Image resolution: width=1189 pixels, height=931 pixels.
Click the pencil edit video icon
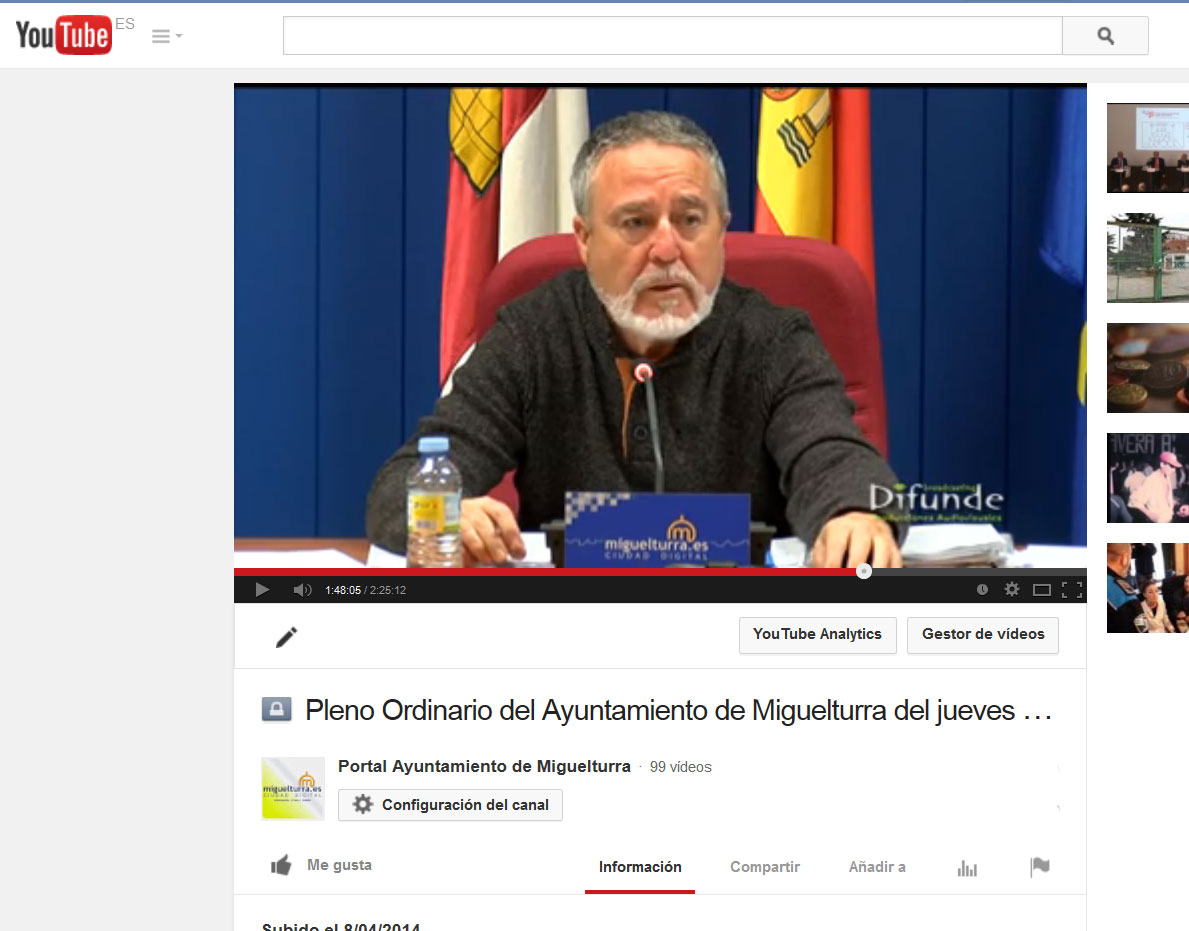(x=287, y=637)
